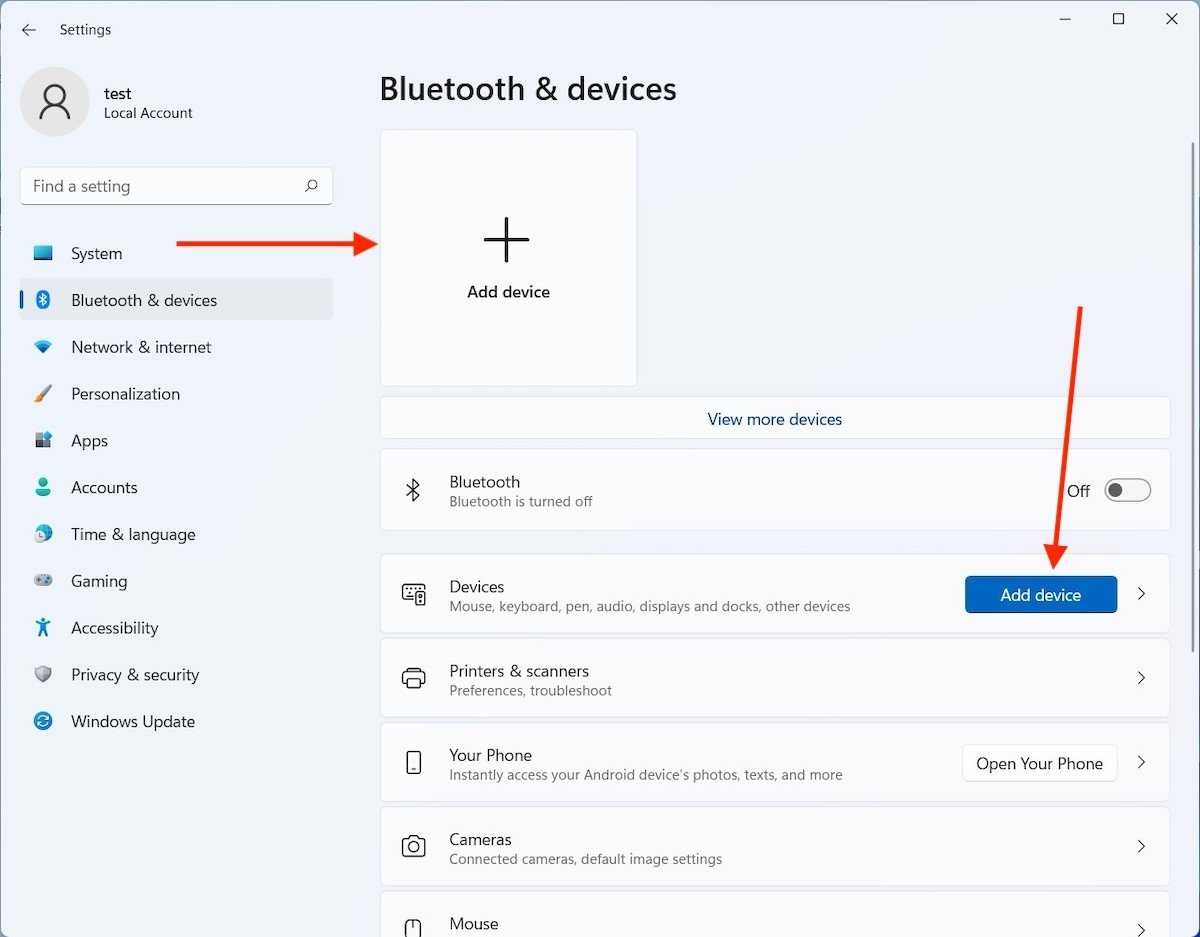This screenshot has height=937, width=1200.
Task: Expand Devices row with chevron arrow
Action: [x=1141, y=594]
